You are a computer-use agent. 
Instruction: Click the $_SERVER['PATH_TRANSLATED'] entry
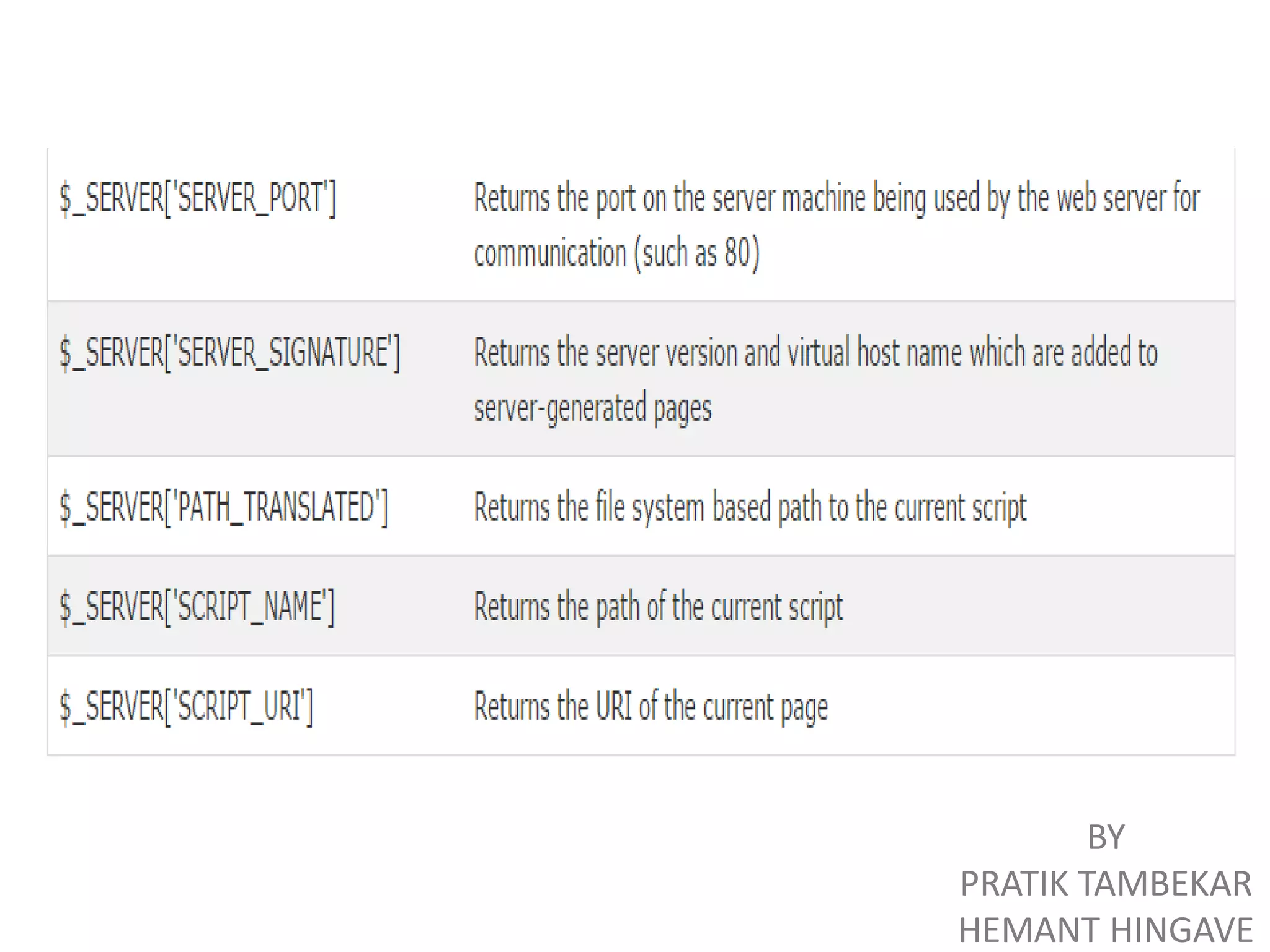pyautogui.click(x=224, y=508)
